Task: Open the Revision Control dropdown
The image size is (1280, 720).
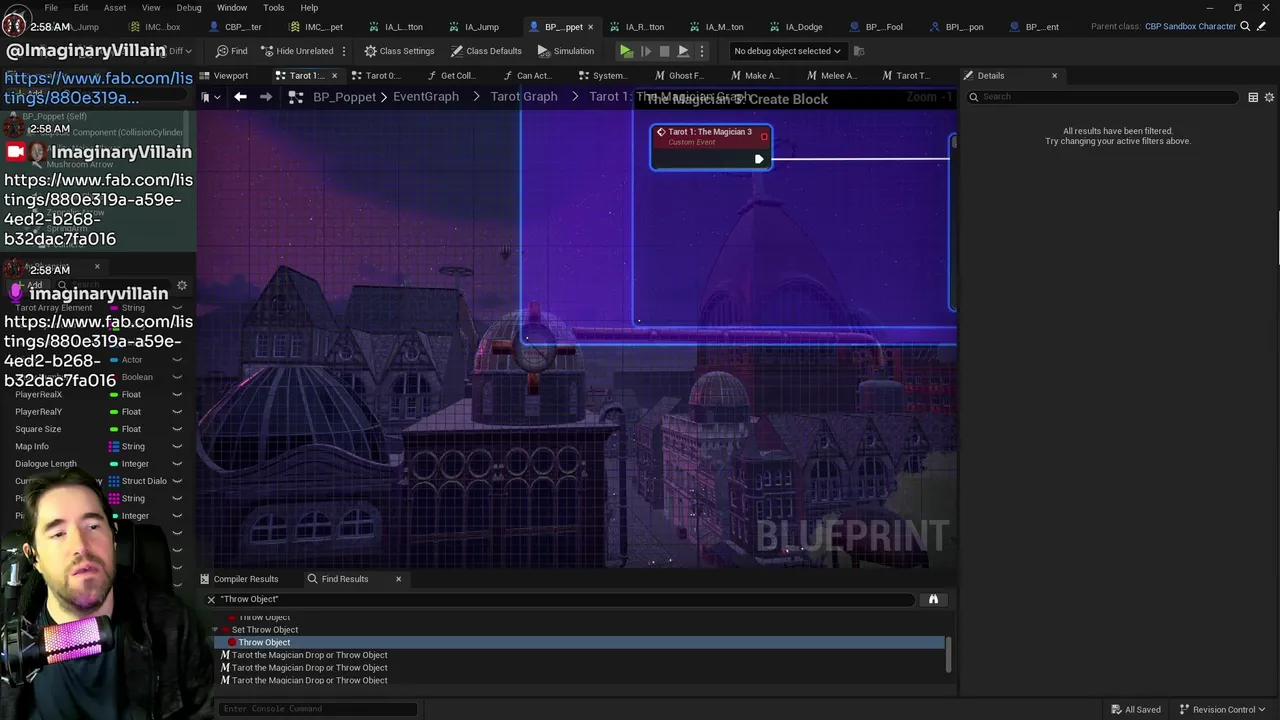Action: click(1224, 710)
